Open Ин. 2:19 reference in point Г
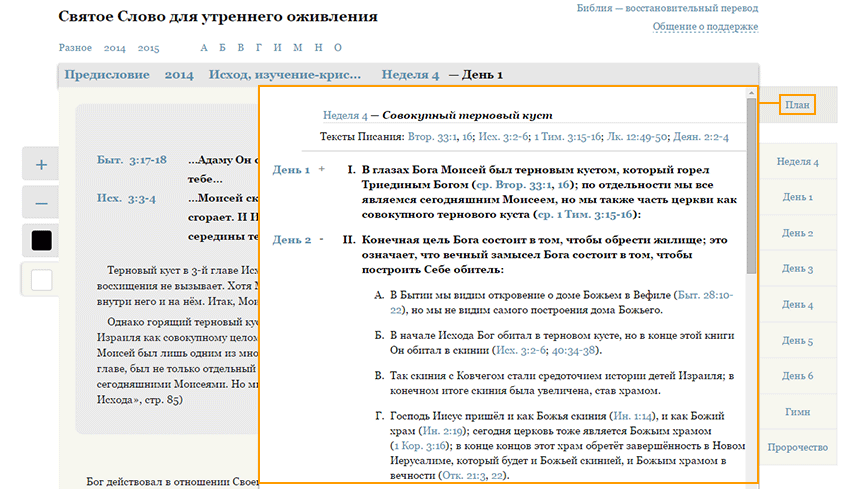This screenshot has width=865, height=489. click(442, 431)
